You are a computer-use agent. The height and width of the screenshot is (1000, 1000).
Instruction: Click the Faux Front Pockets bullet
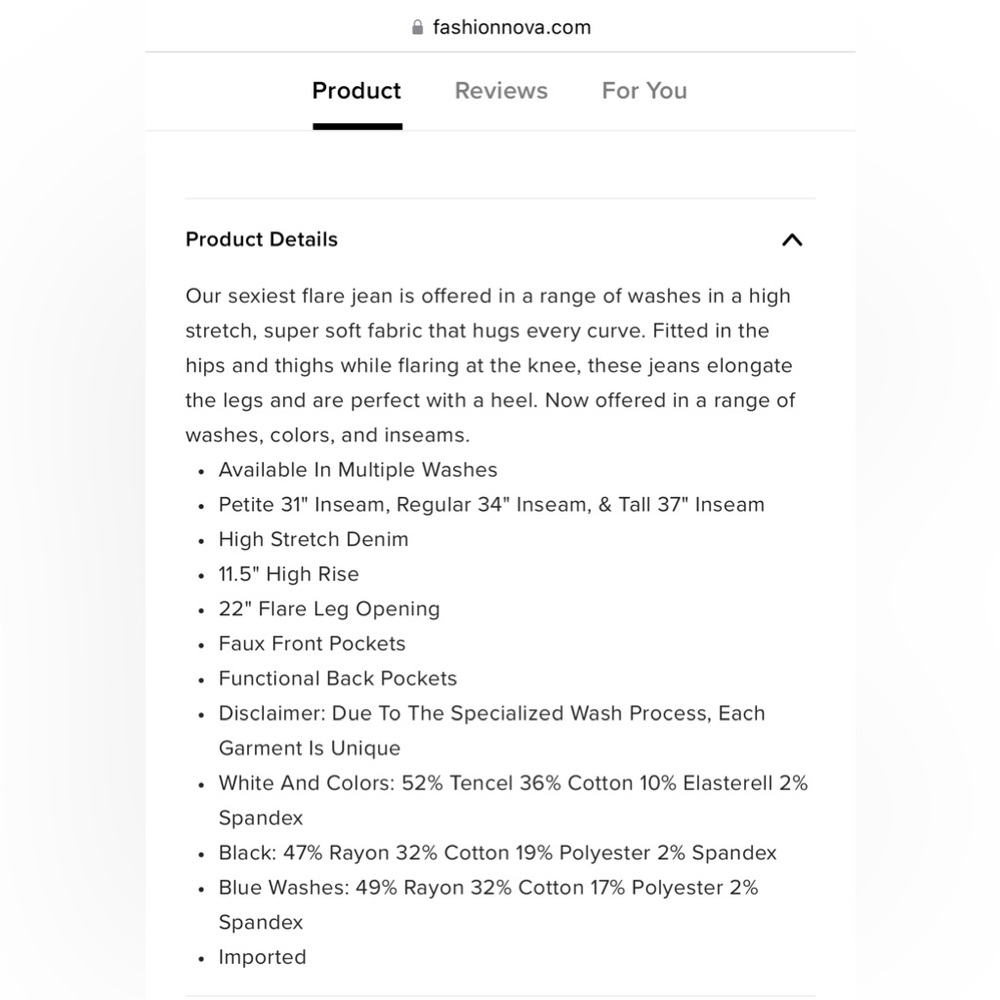(x=312, y=644)
